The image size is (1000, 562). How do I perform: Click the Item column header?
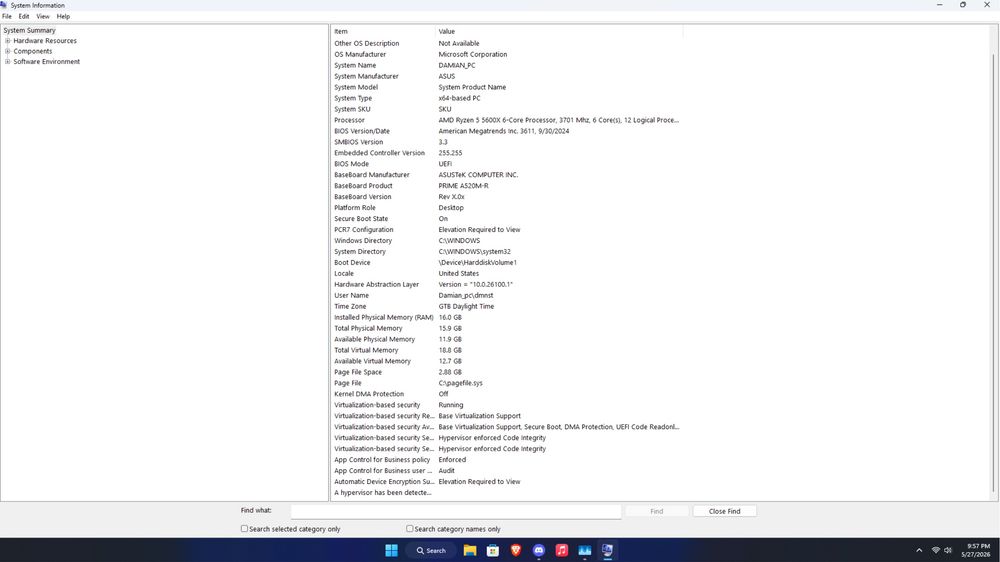click(x=383, y=31)
